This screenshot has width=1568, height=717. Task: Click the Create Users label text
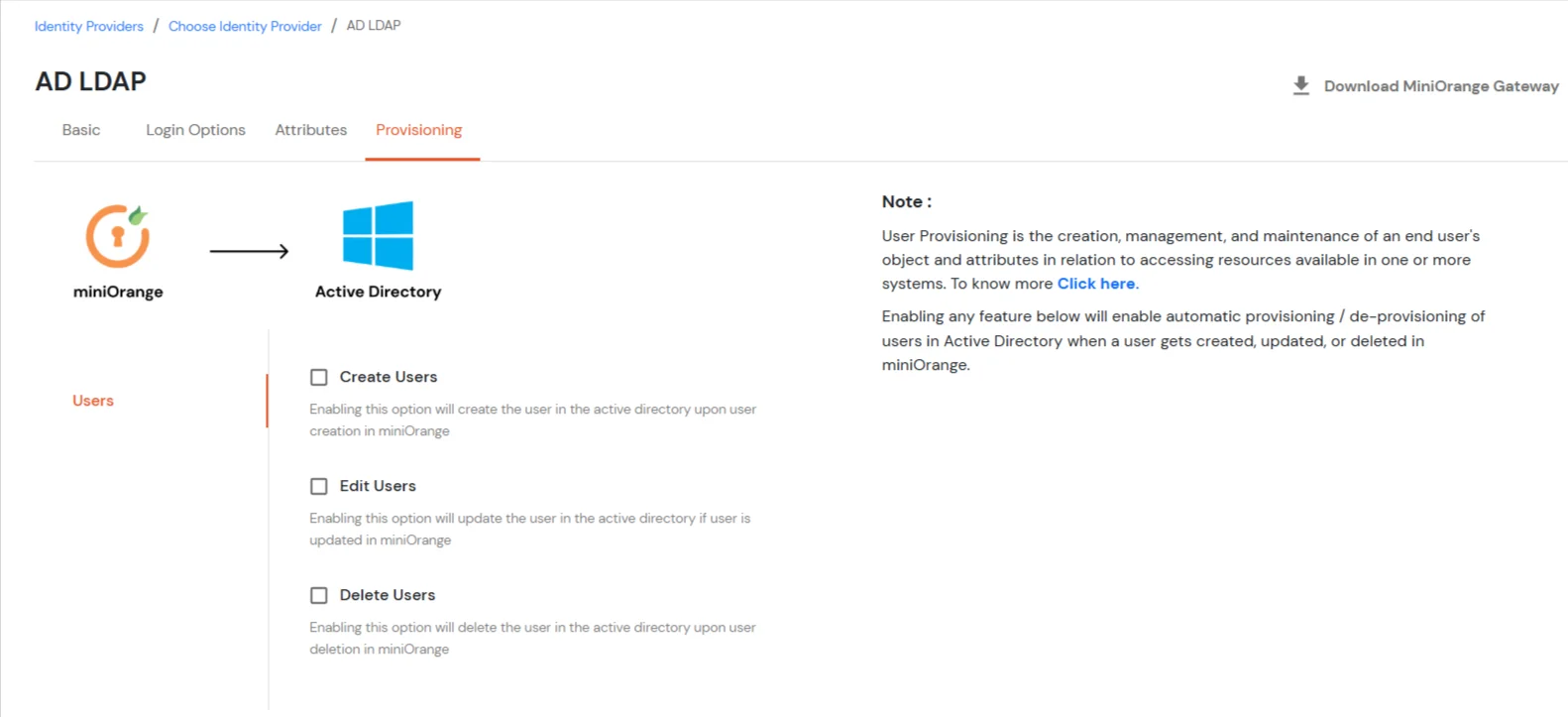point(388,377)
